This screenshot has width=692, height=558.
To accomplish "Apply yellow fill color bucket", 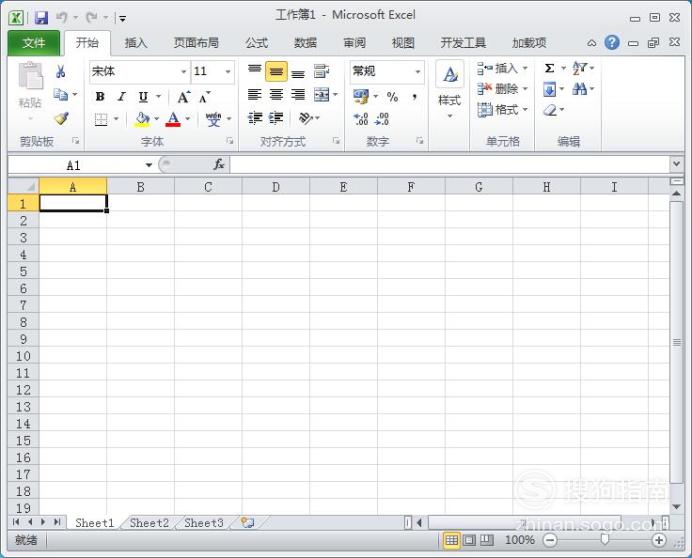I will point(142,119).
